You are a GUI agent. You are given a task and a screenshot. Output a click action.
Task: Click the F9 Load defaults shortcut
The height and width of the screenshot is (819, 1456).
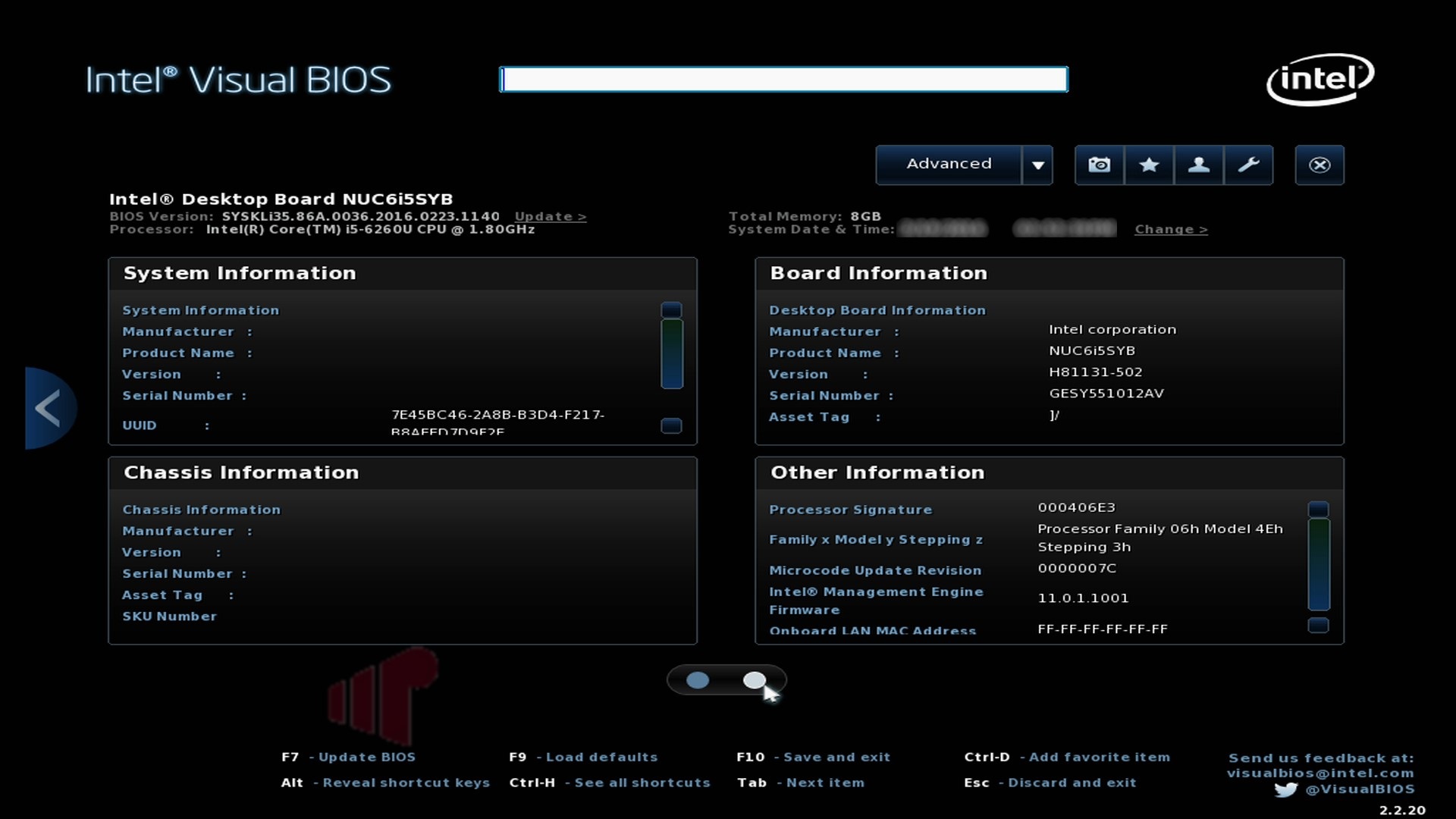click(583, 757)
